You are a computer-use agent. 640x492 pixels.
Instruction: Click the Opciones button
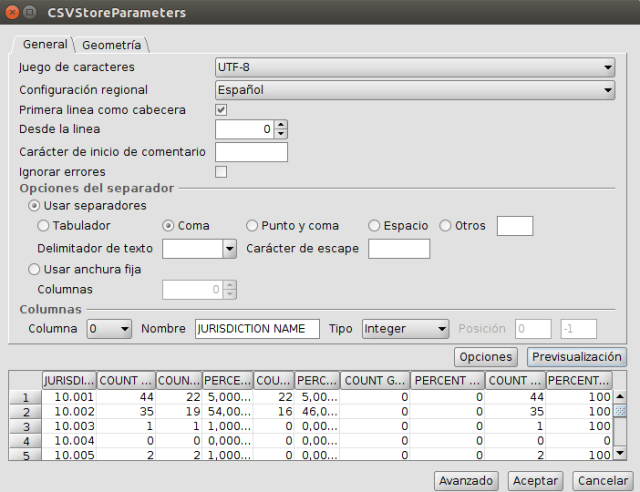[485, 357]
